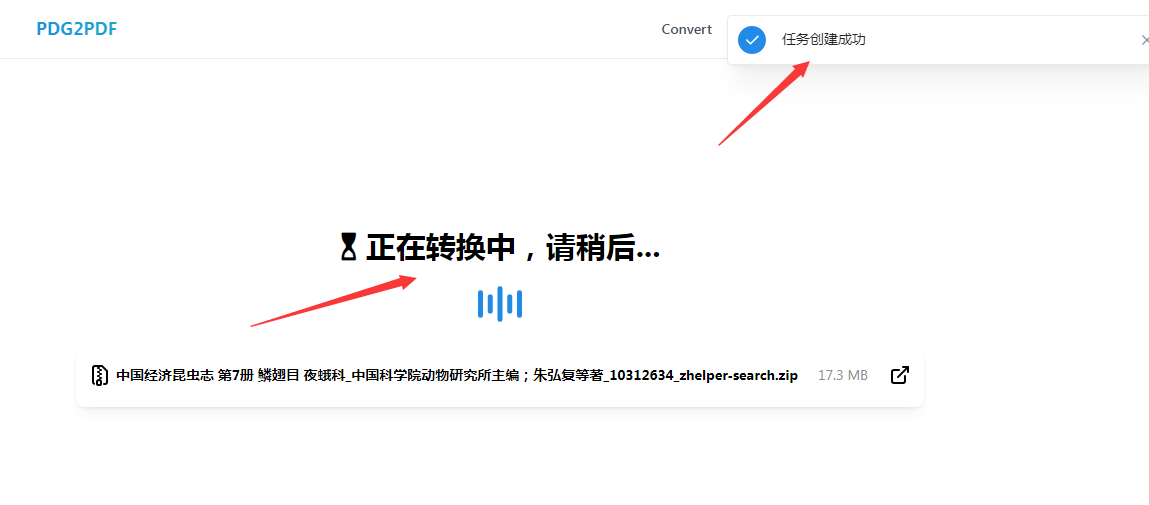
Task: Click the 任务创建成功 notification text
Action: (x=823, y=40)
